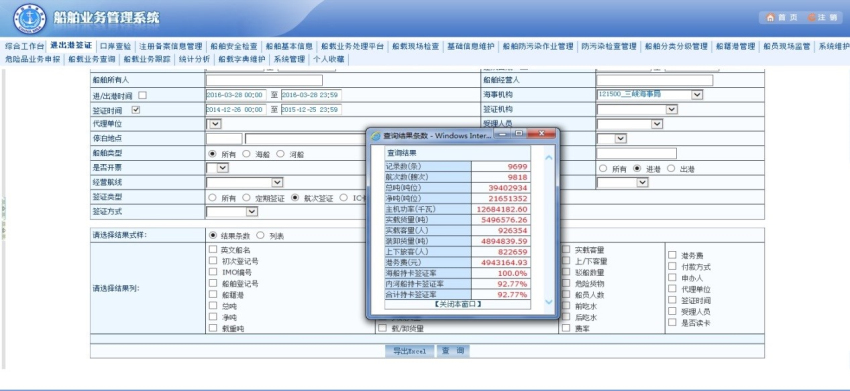Click the 船舶所有人 input field
Image resolution: width=850 pixels, height=391 pixels.
click(264, 80)
